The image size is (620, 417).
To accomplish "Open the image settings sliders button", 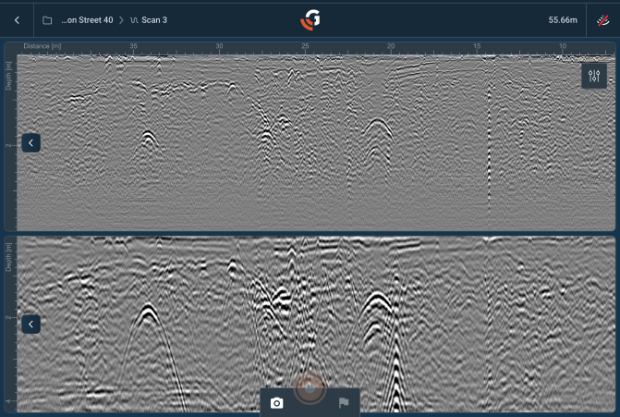I will tap(594, 76).
